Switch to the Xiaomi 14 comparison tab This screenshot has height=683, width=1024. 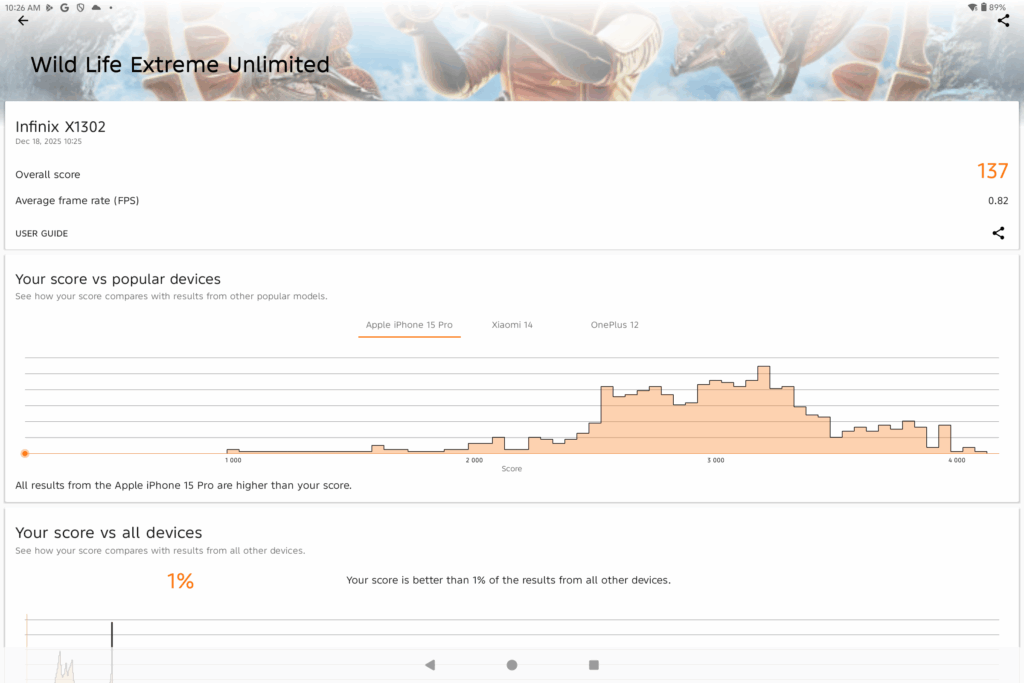(512, 325)
